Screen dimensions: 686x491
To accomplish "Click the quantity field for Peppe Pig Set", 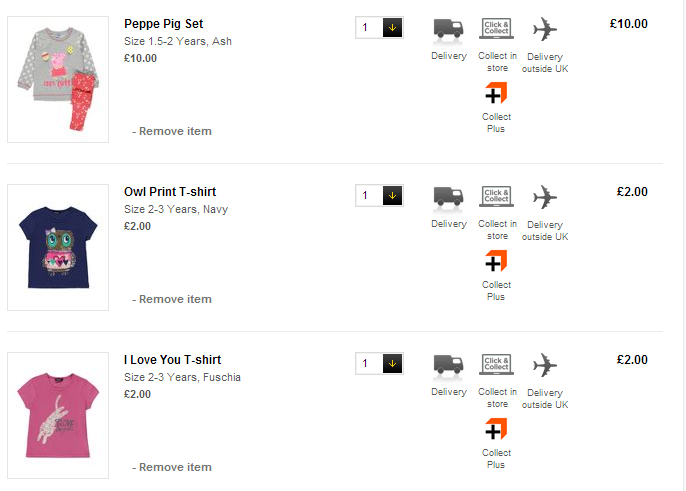I will (368, 28).
